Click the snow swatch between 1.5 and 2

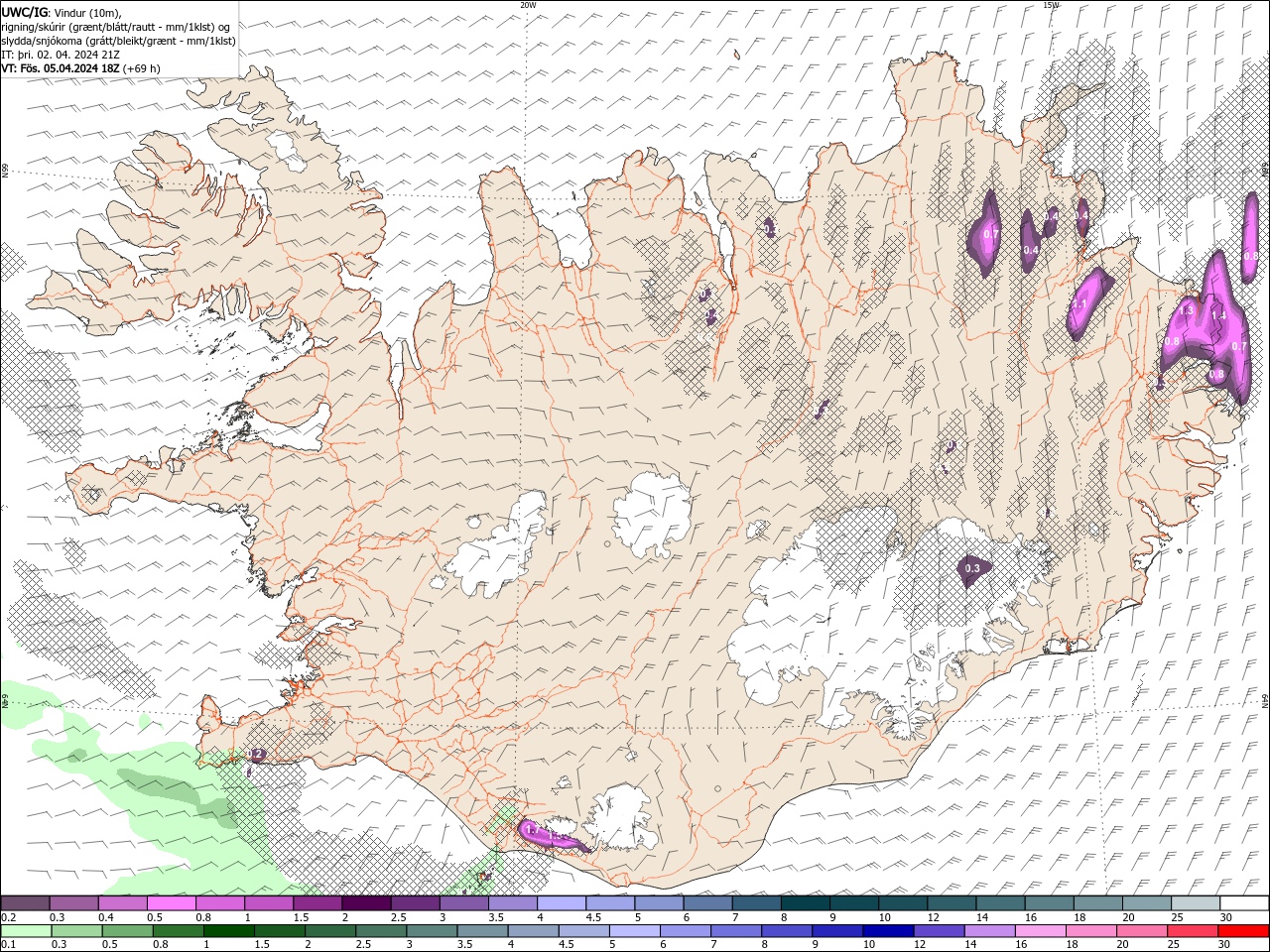click(x=317, y=903)
